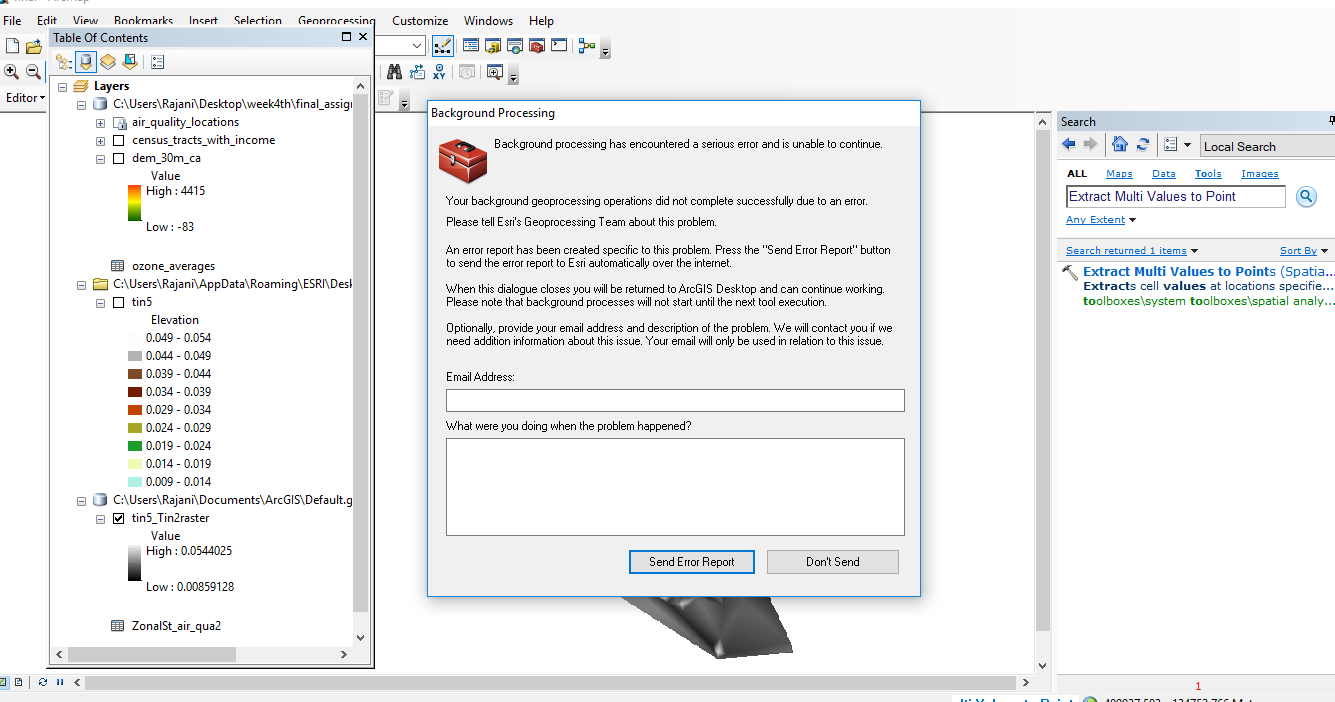This screenshot has width=1335, height=702.
Task: Open the Sort By dropdown
Action: [1304, 251]
